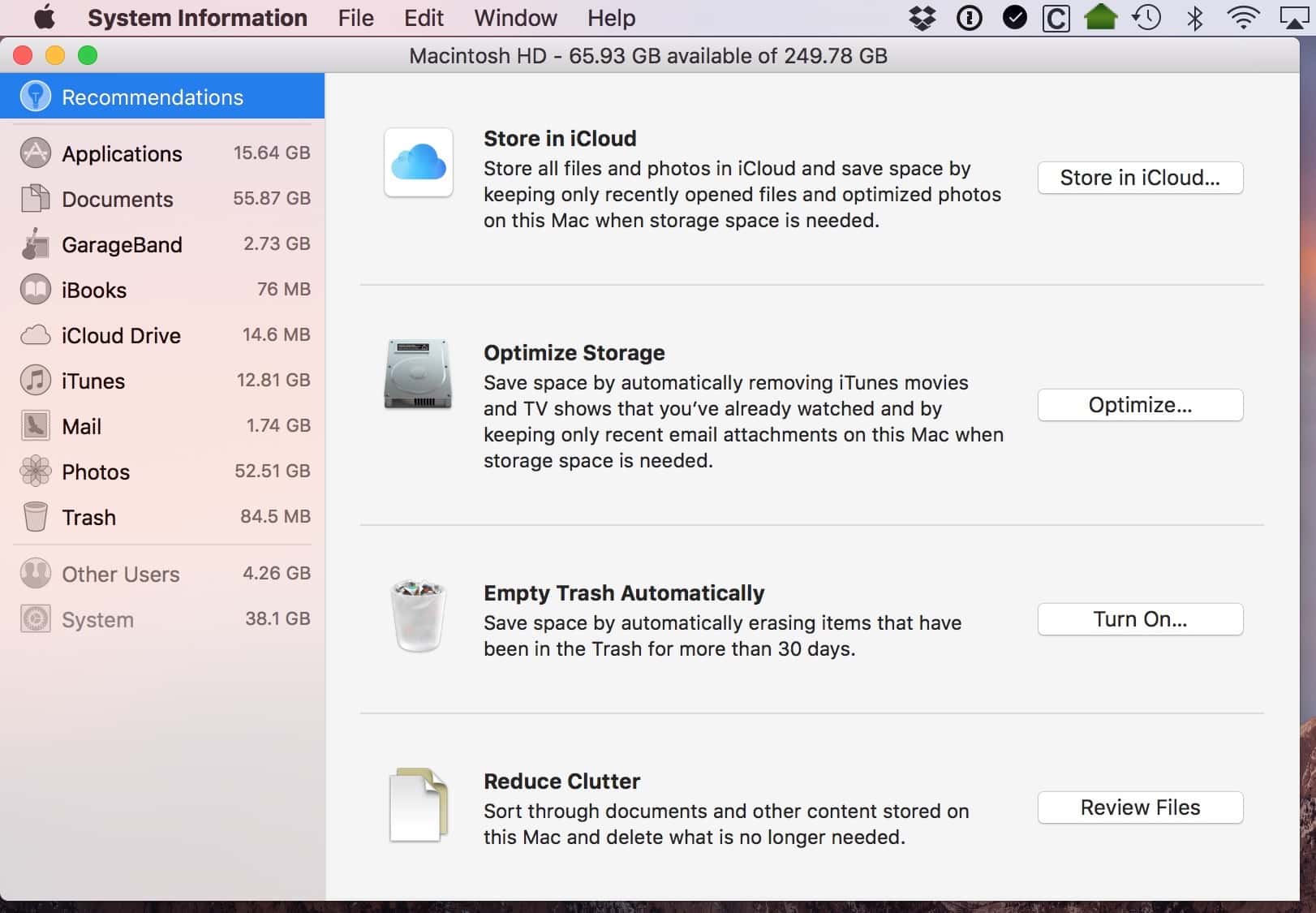
Task: Click the Mail stamp icon
Action: (x=35, y=425)
